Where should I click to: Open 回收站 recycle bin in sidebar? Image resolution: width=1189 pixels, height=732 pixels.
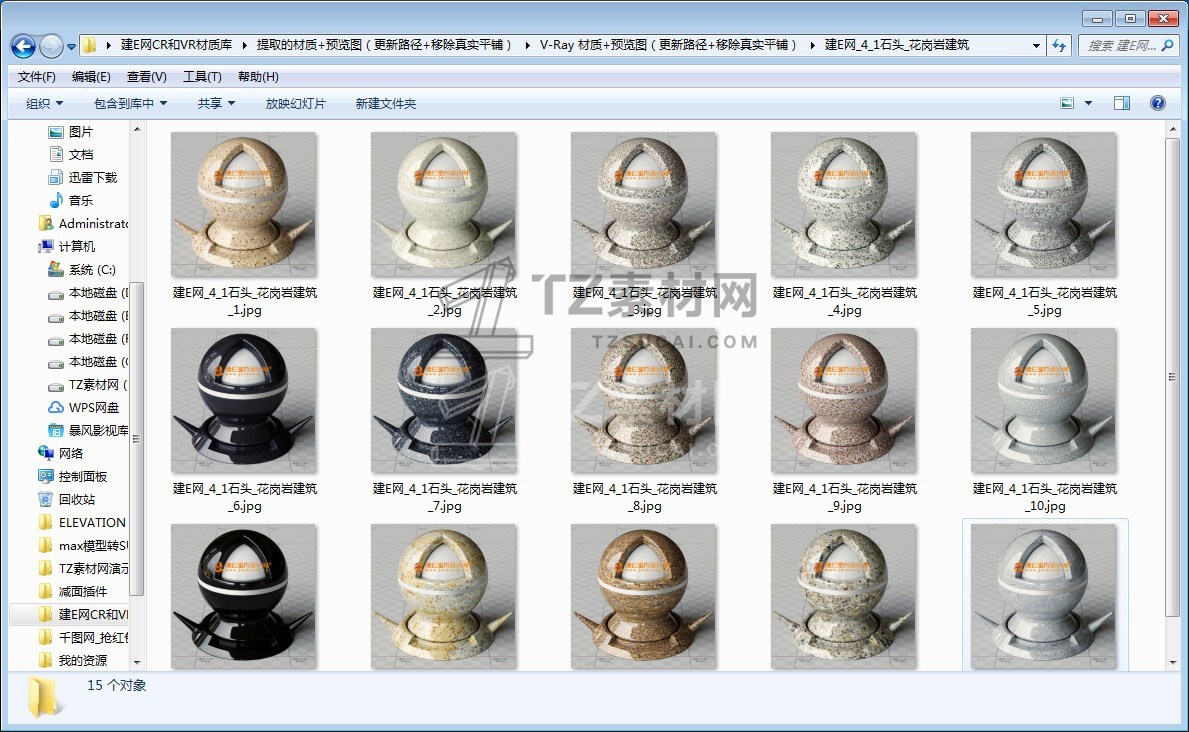point(77,499)
